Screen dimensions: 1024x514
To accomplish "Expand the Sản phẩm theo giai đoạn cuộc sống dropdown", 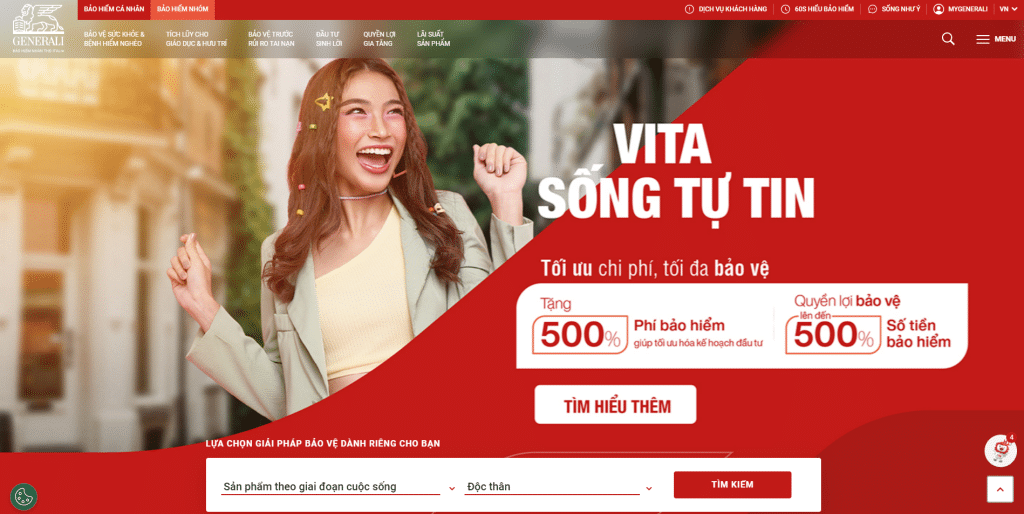I will point(338,487).
